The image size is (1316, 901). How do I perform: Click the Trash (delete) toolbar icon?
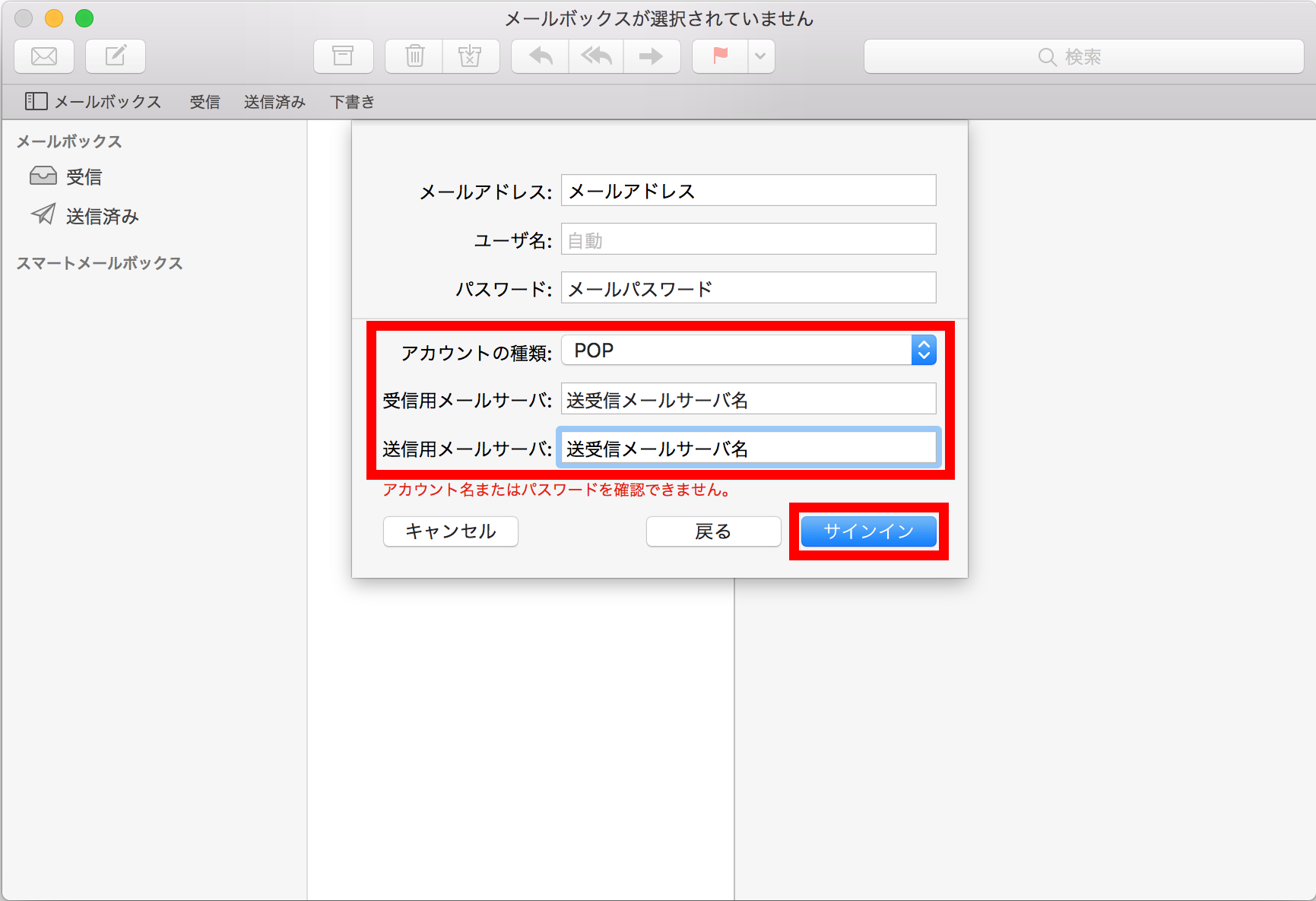[x=413, y=56]
